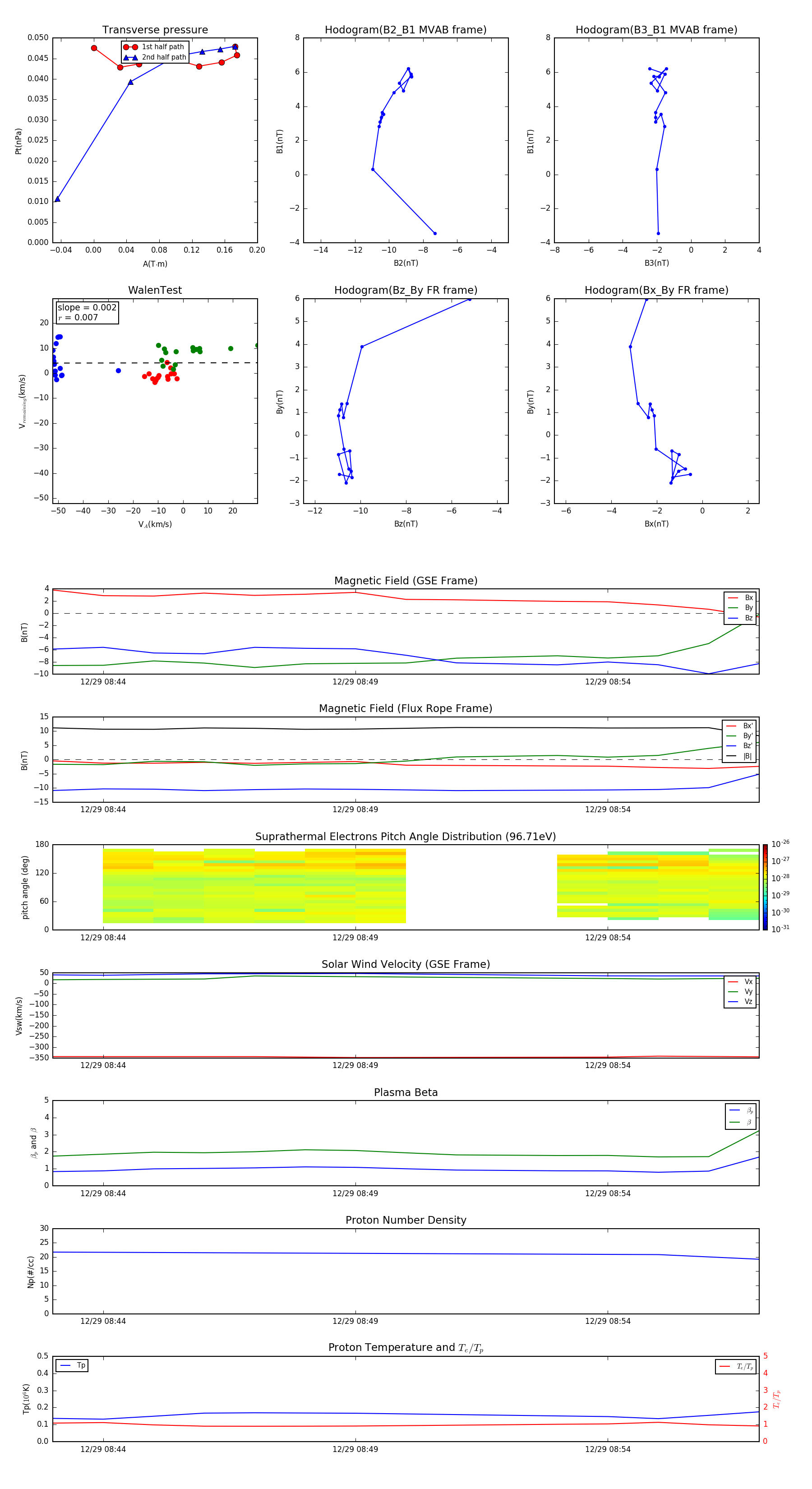Screen dimensions: 812x1489
Task: Select the 'Tp' legend entry
Action: (x=72, y=1365)
